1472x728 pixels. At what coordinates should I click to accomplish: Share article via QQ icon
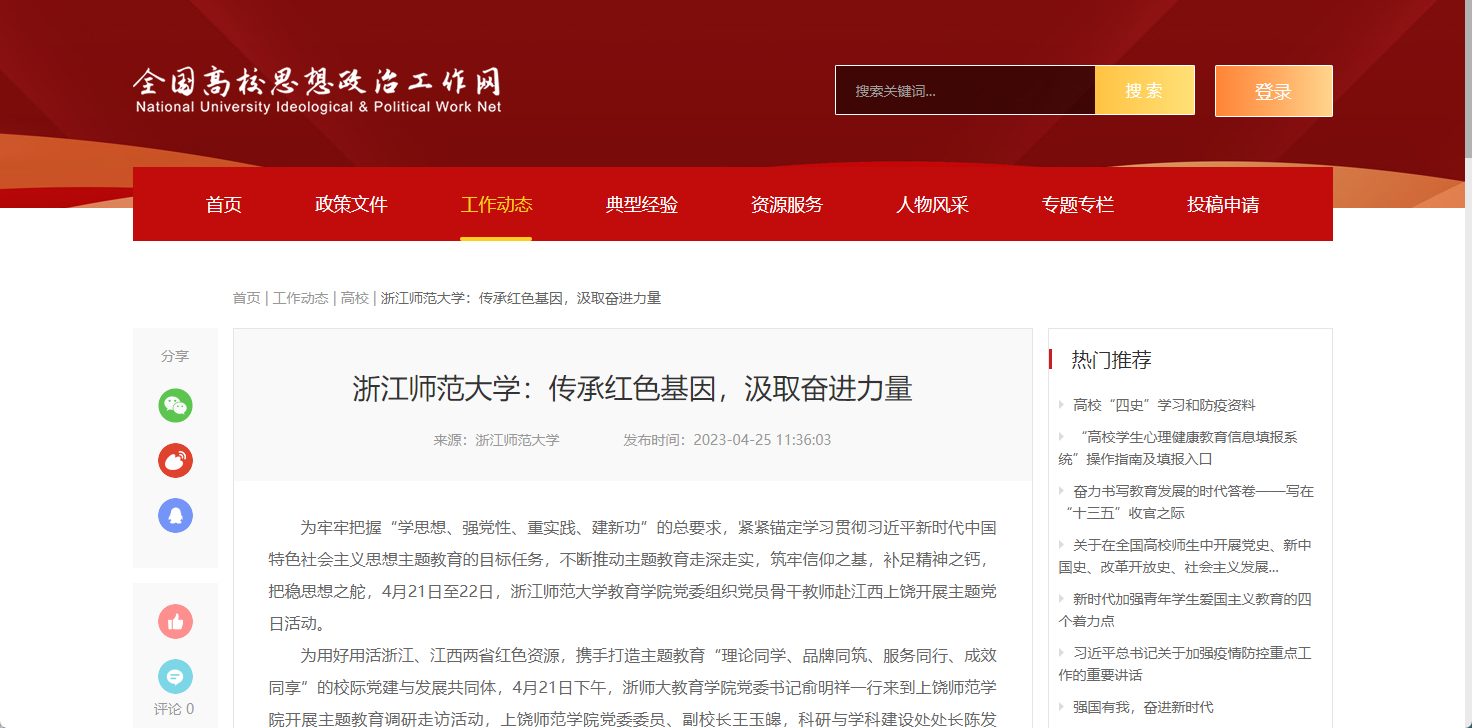click(175, 516)
